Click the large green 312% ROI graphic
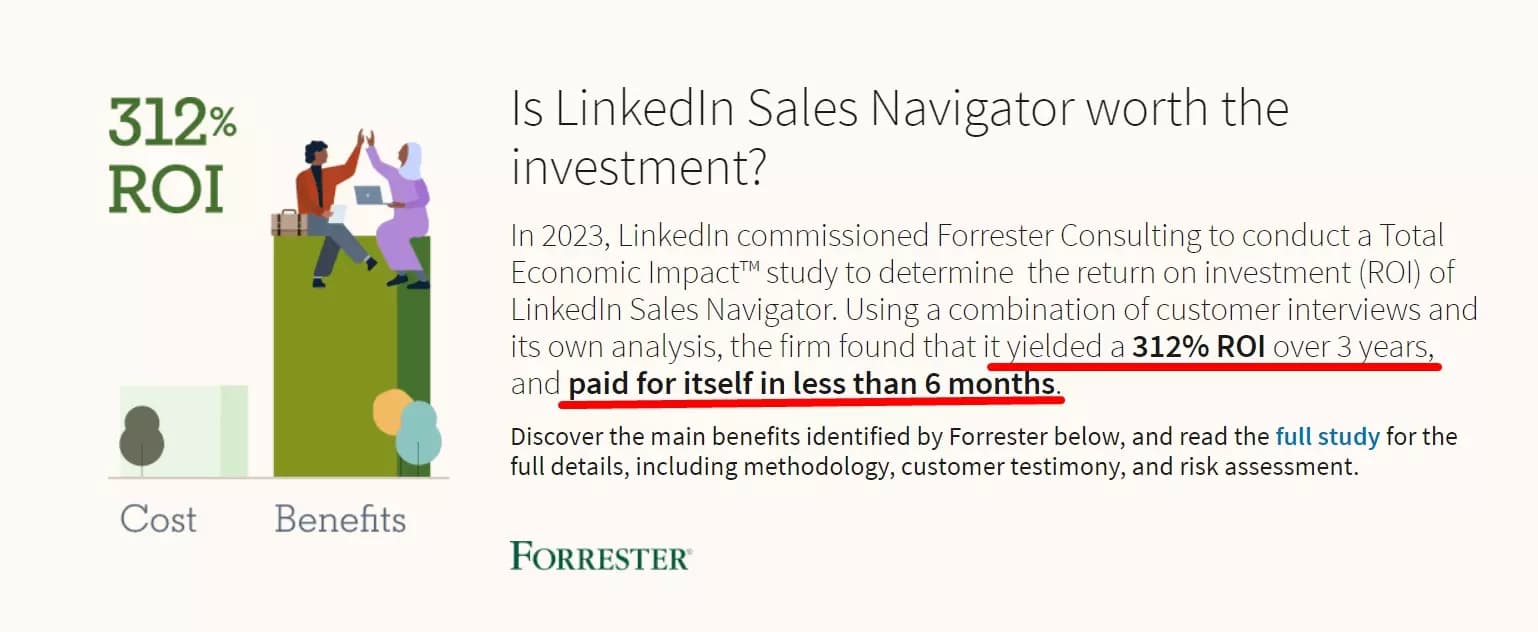This screenshot has height=632, width=1538. point(172,155)
